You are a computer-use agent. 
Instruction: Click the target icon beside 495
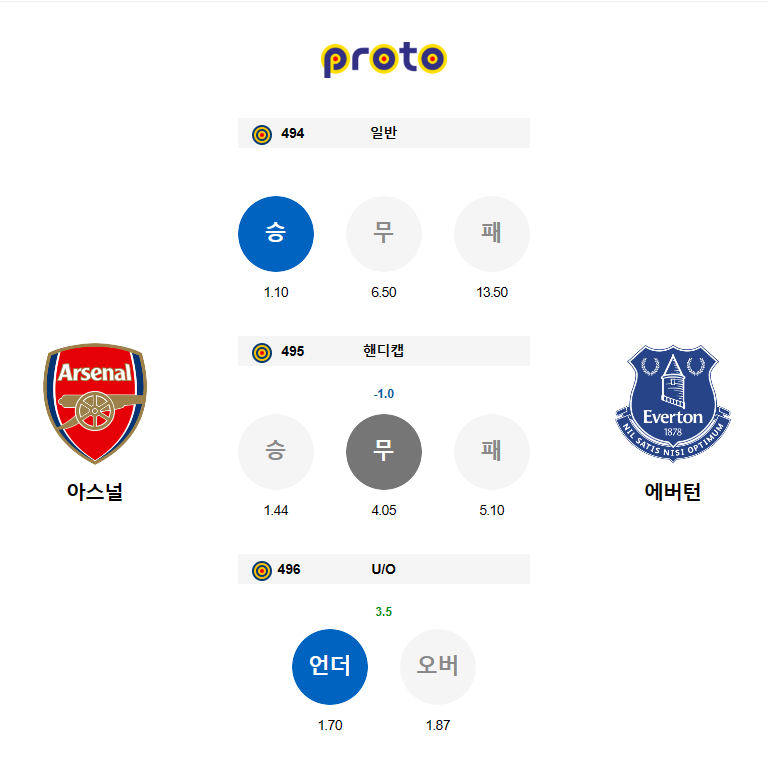(x=262, y=352)
